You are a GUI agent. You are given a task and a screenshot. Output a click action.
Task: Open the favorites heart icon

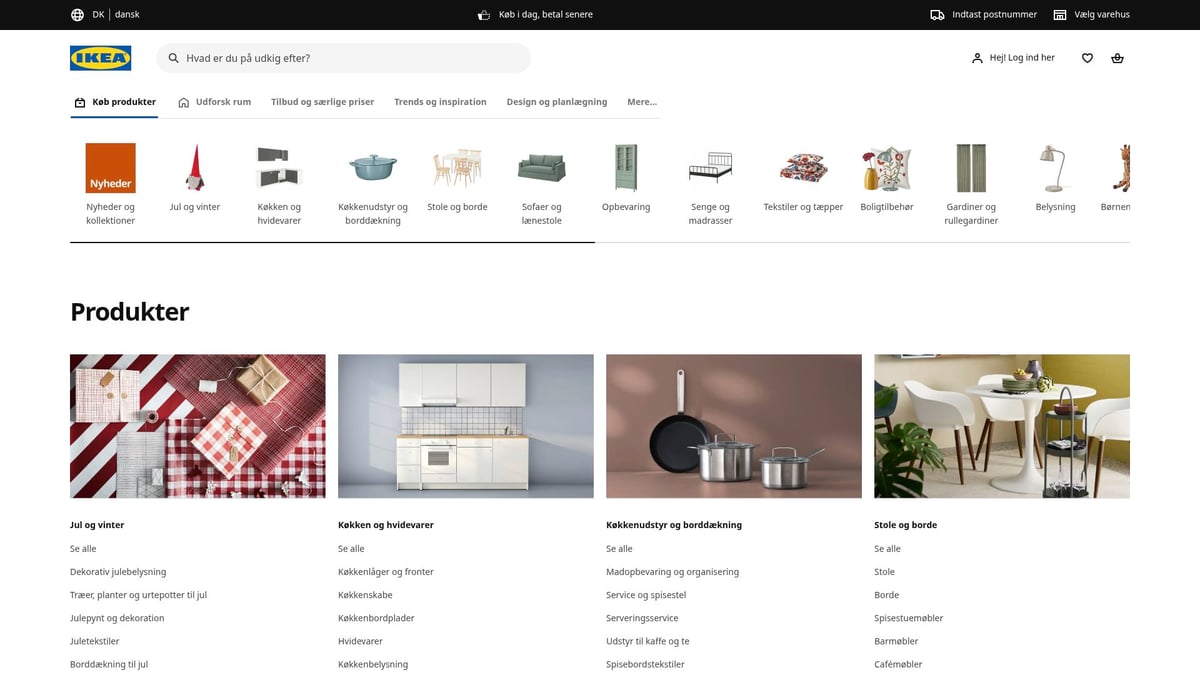tap(1087, 58)
